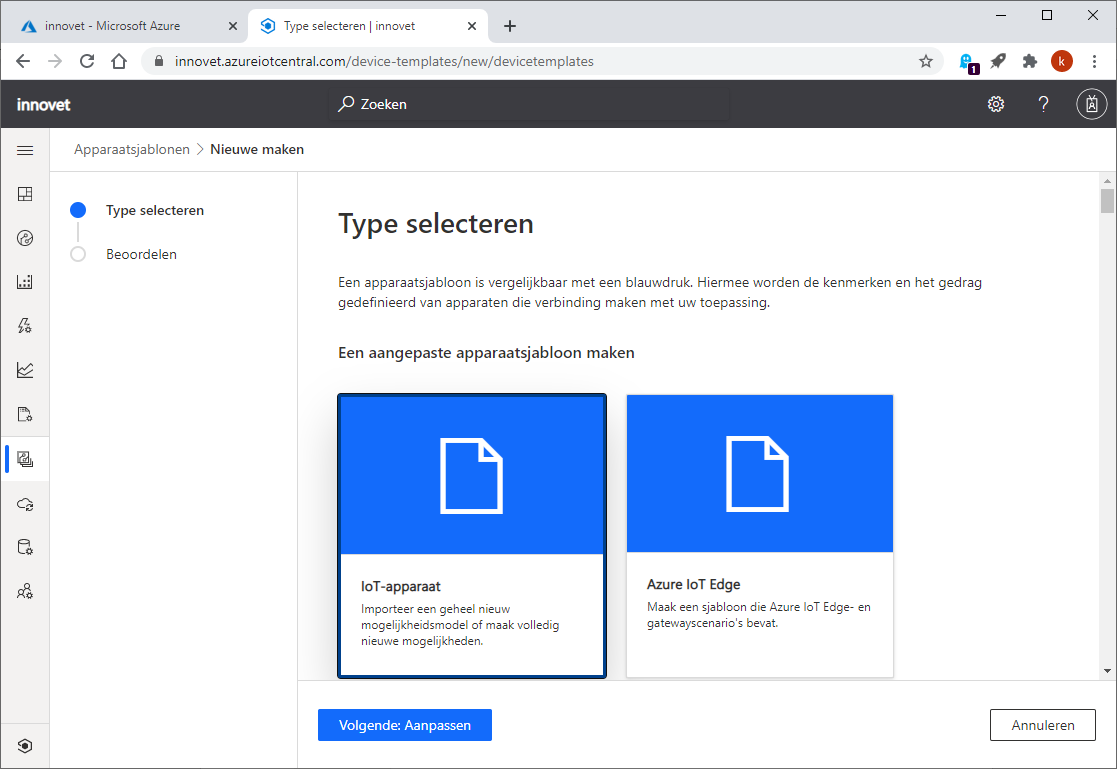Screen dimensions: 1117x769
Task: Close the 'innovet - Microsoft Azure' tab
Action: pyautogui.click(x=233, y=26)
